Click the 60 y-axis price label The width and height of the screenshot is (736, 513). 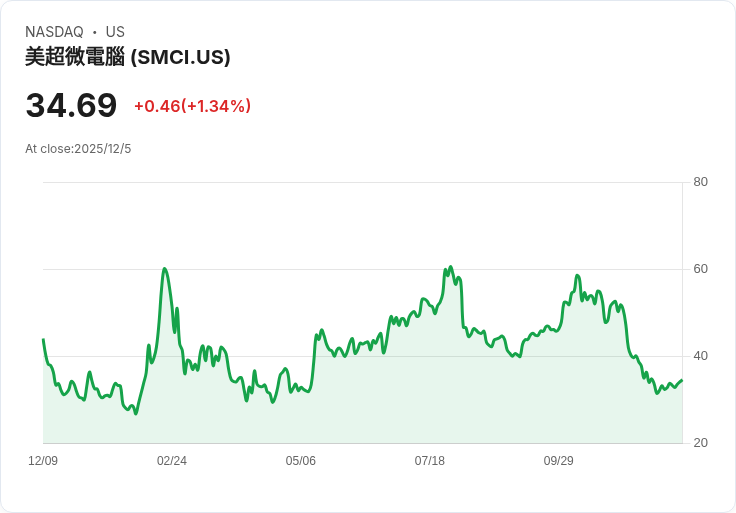[x=700, y=269]
